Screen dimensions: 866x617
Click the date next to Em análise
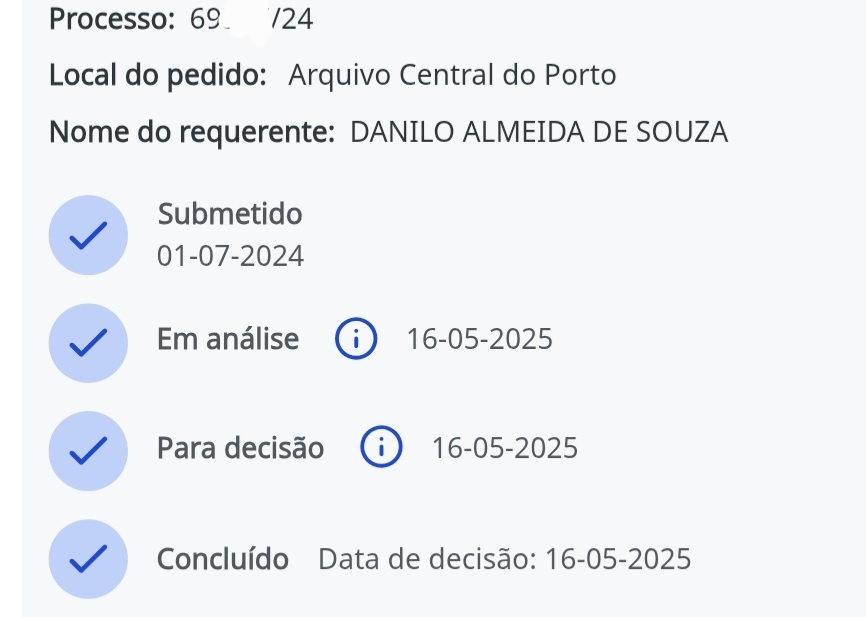coord(479,340)
